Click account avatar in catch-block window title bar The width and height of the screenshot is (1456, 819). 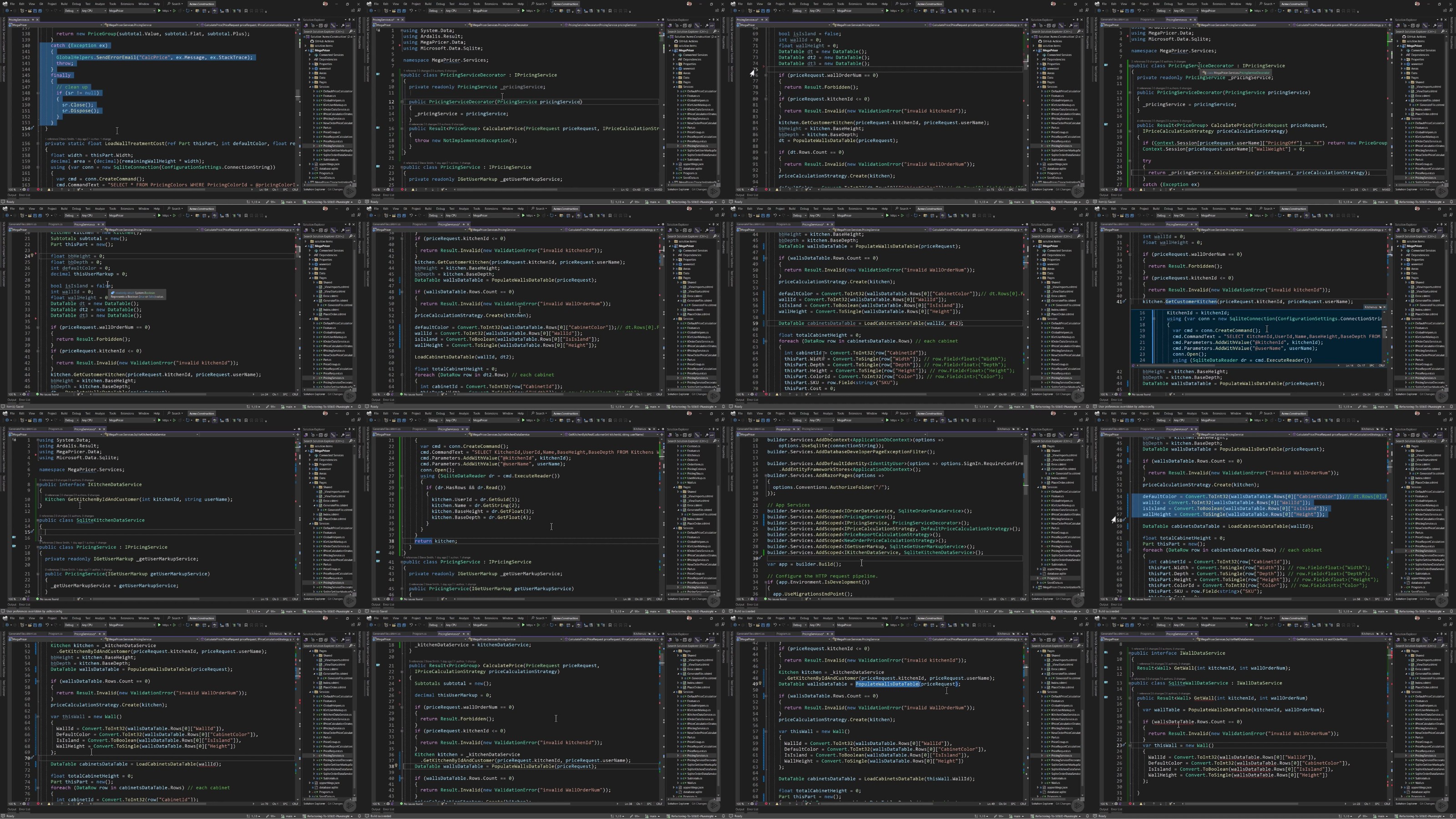point(326,4)
